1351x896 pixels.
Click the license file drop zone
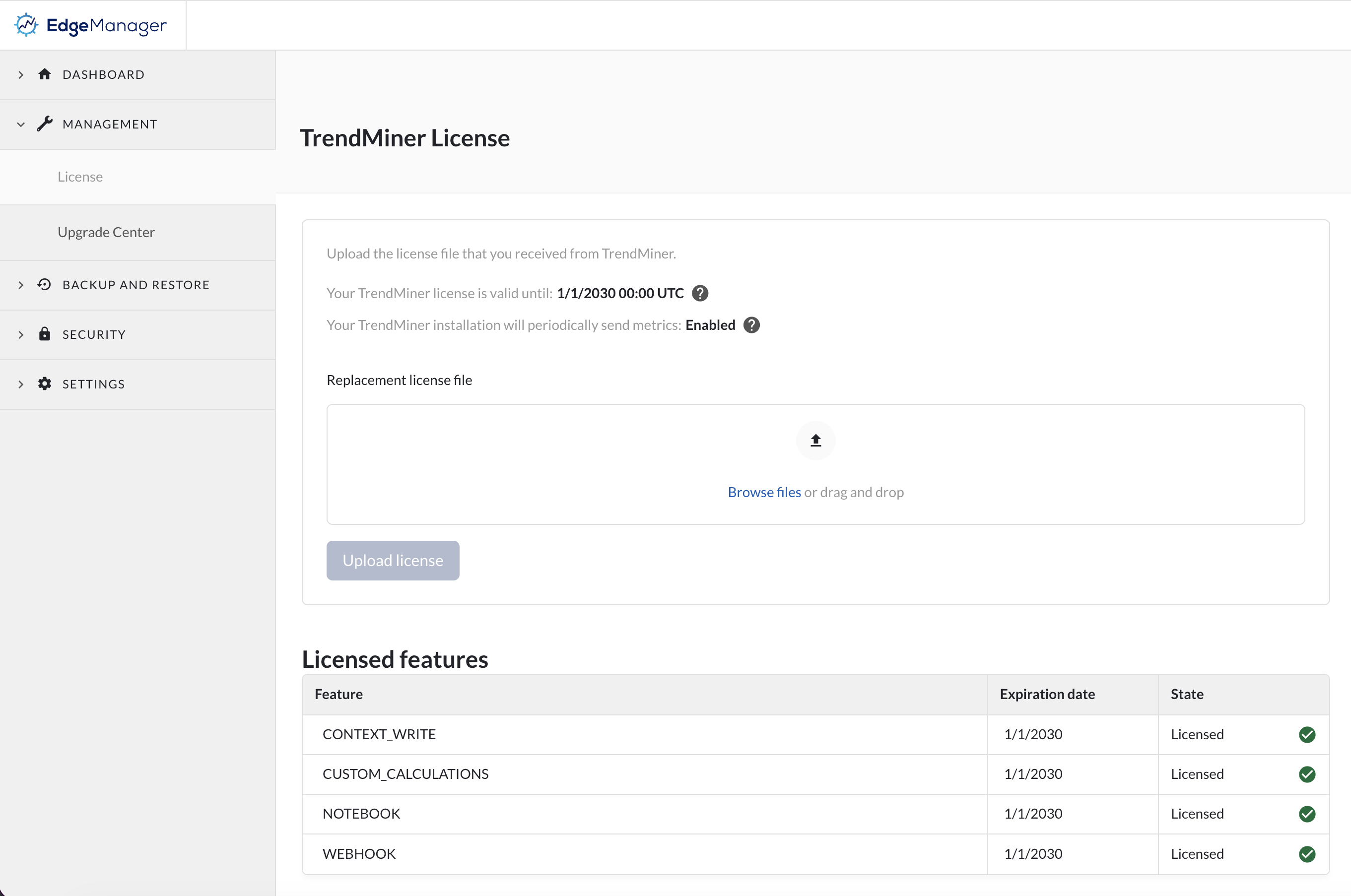[815, 464]
